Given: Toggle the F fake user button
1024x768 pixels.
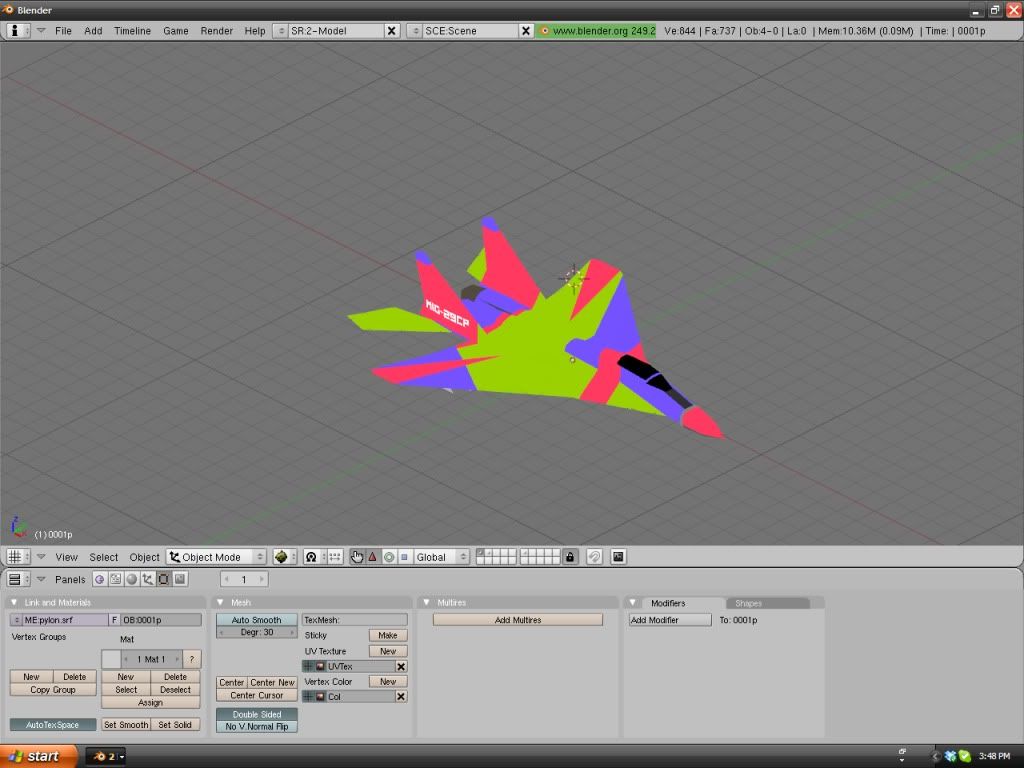Looking at the screenshot, I should click(114, 620).
